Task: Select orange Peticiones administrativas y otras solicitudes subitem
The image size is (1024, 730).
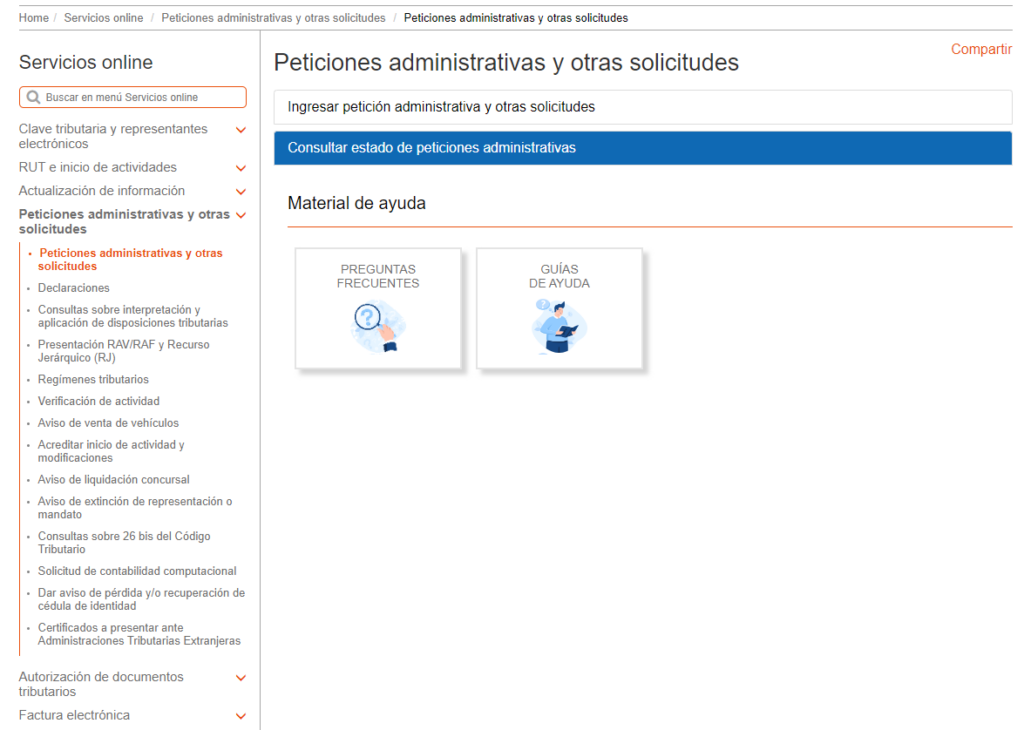Action: [x=130, y=259]
